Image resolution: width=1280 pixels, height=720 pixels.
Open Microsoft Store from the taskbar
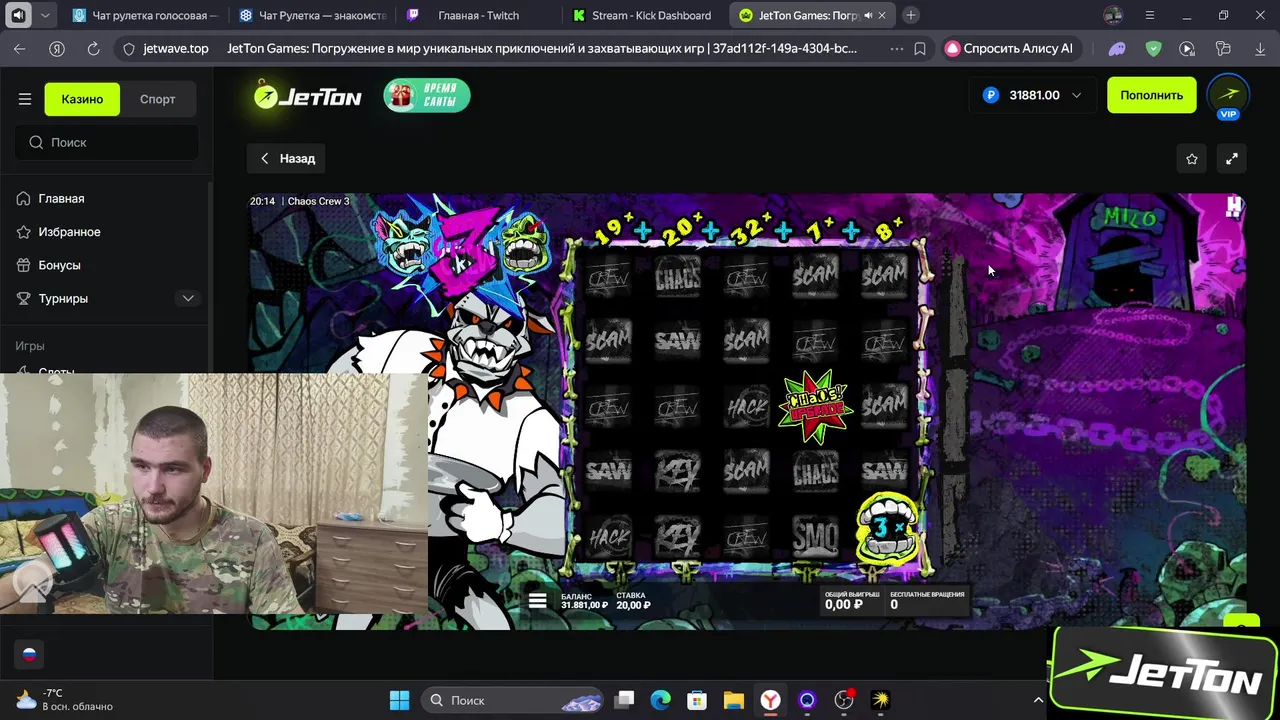697,700
